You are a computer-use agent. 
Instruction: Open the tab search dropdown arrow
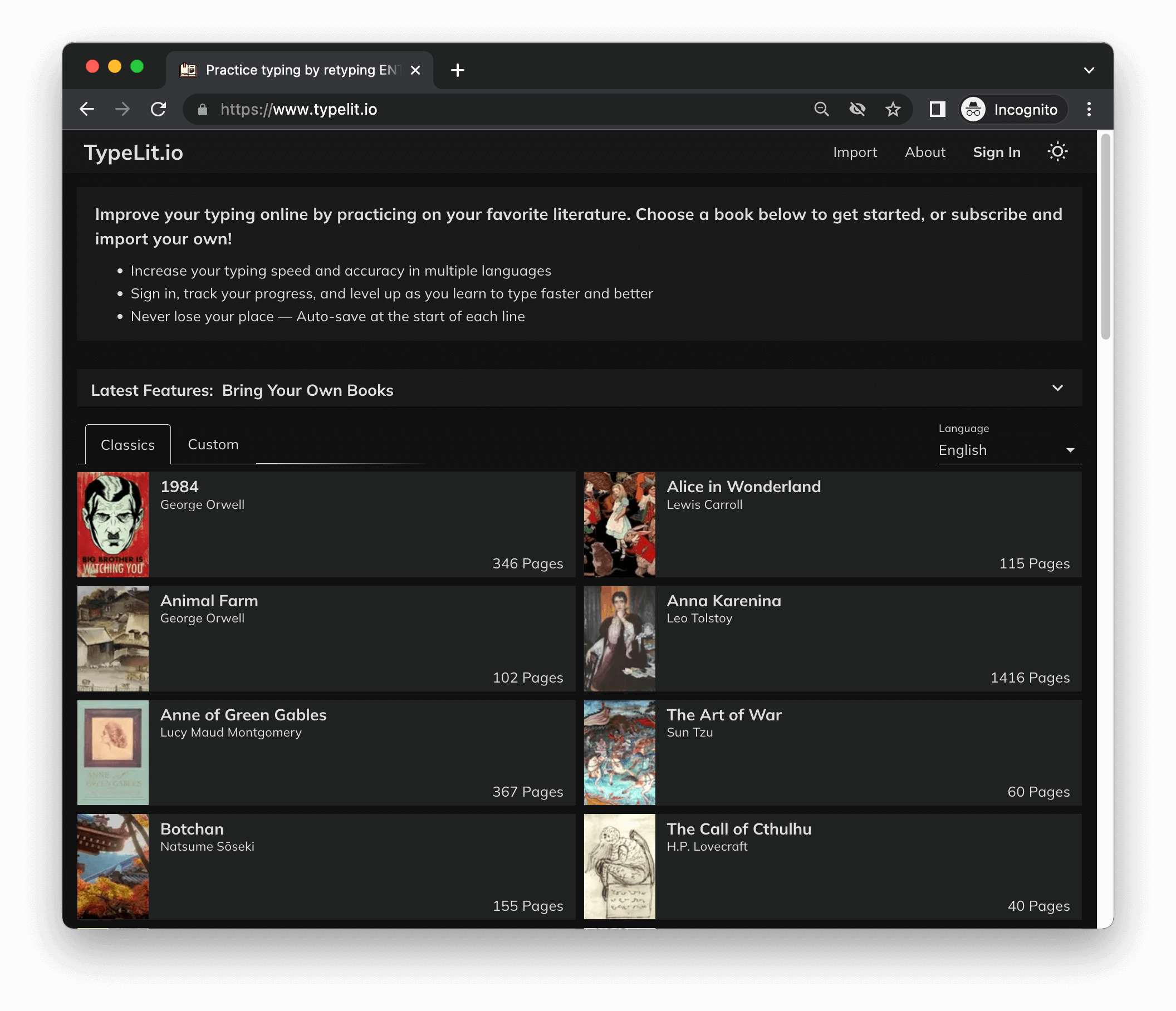[1088, 70]
